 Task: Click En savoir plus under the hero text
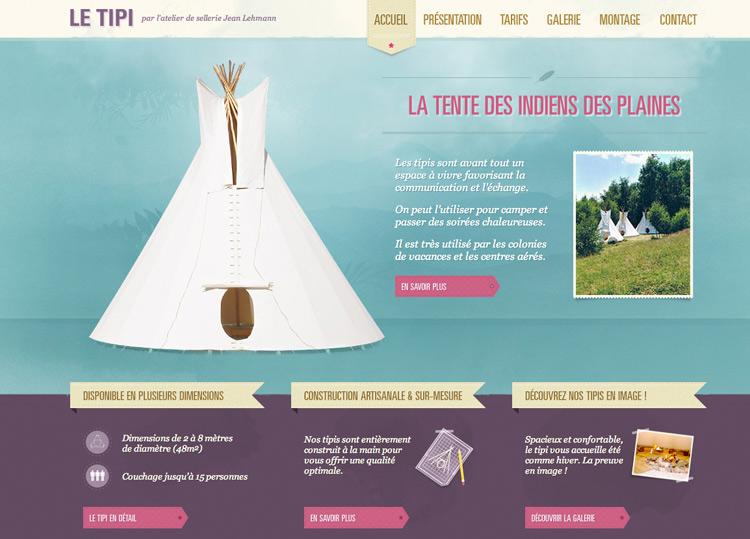click(447, 286)
